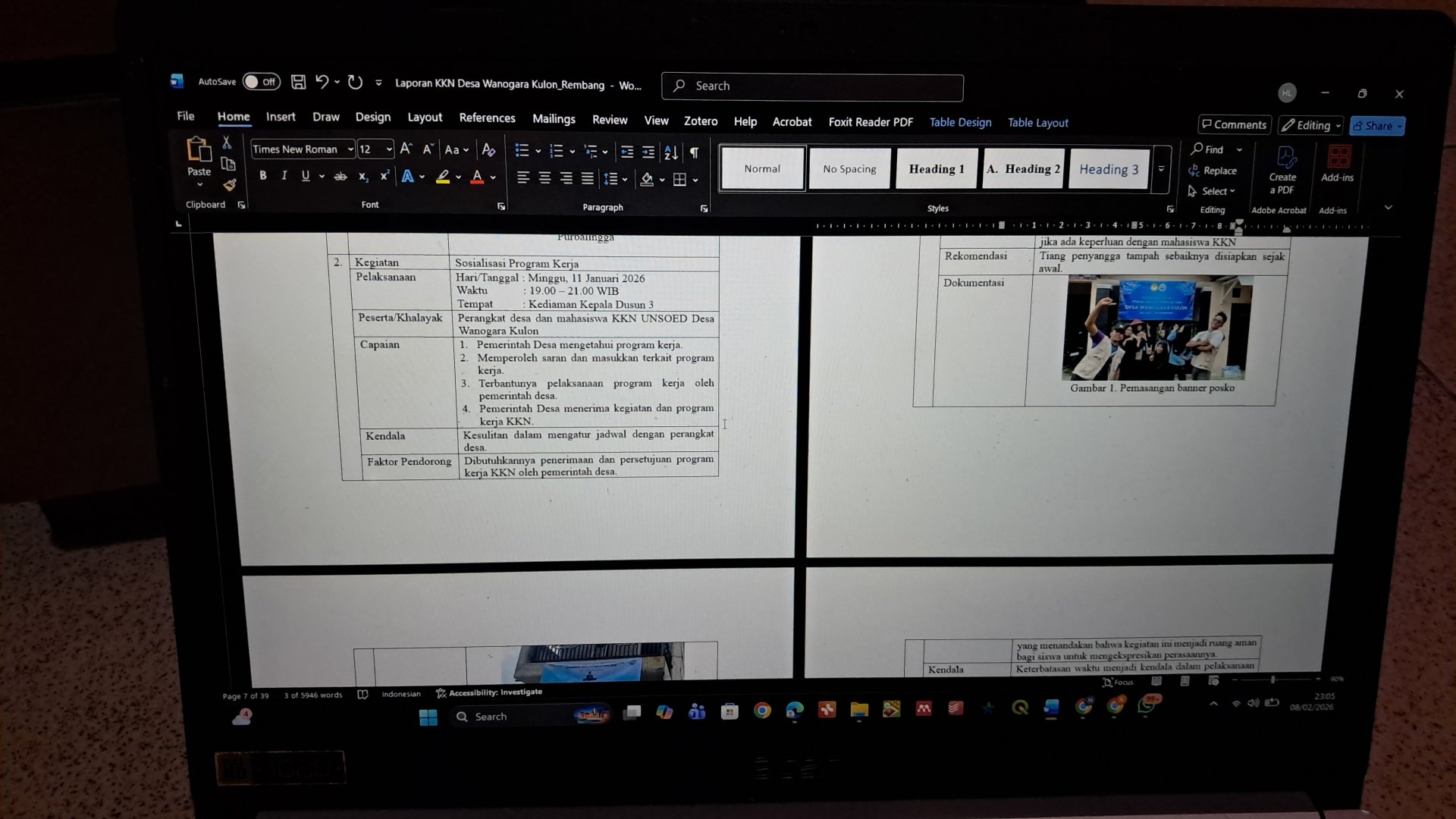Click the Comments button
The image size is (1456, 819).
1234,125
